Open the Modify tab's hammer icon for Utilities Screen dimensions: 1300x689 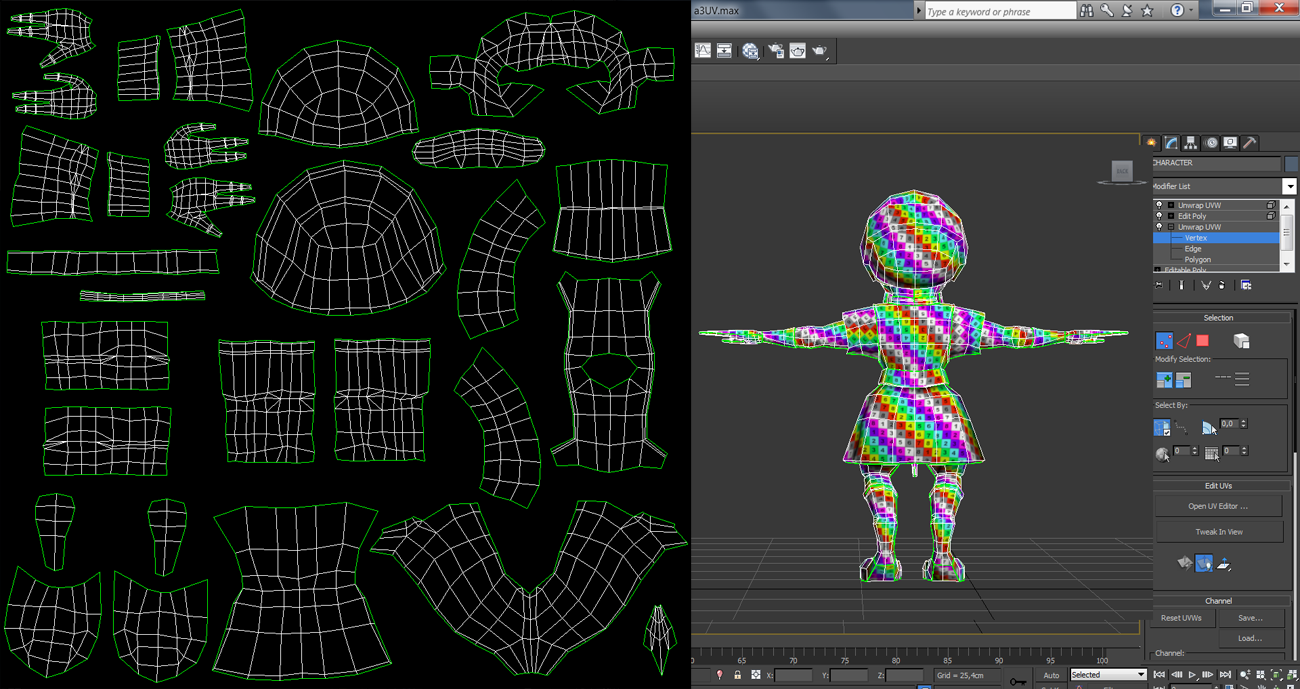pyautogui.click(x=1249, y=141)
